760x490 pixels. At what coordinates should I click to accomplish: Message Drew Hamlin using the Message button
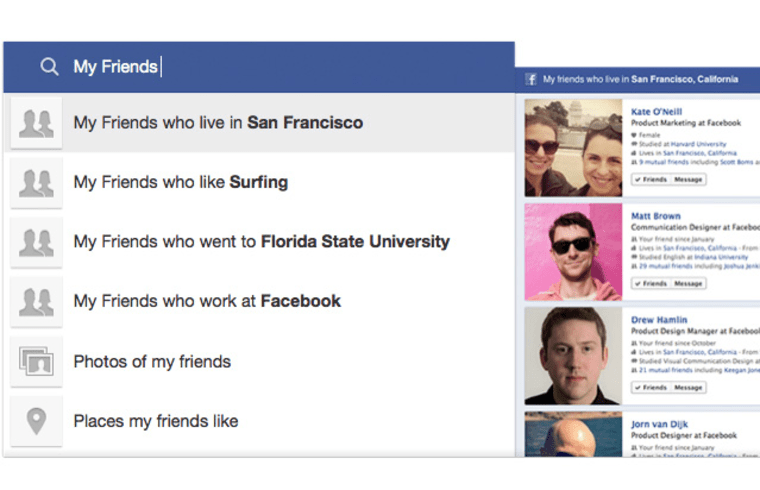pyautogui.click(x=688, y=388)
